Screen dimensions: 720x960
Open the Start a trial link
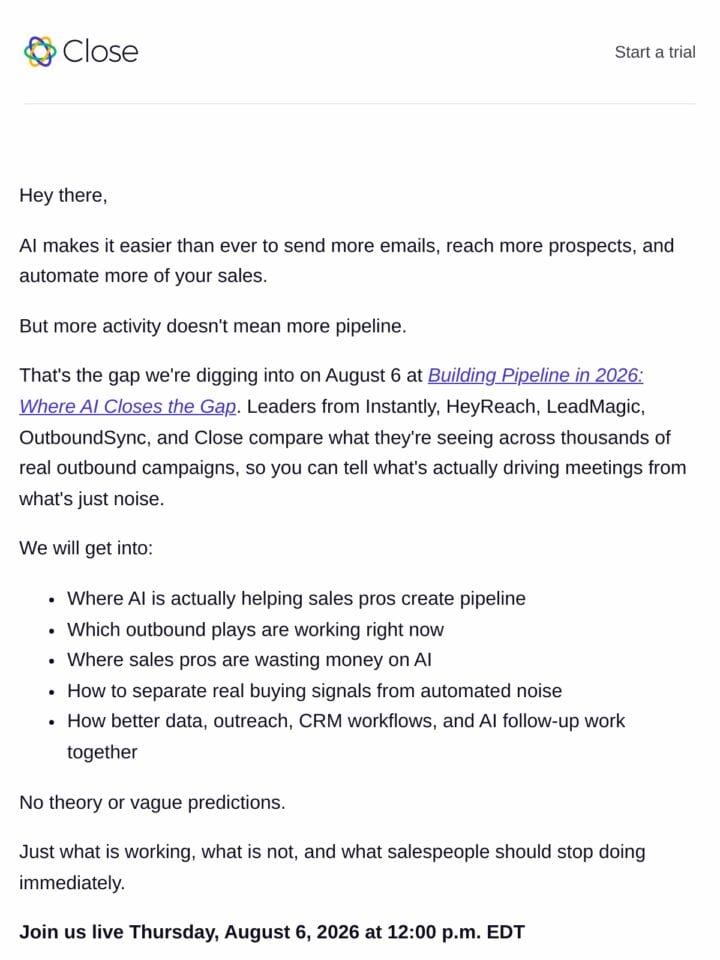tap(654, 52)
